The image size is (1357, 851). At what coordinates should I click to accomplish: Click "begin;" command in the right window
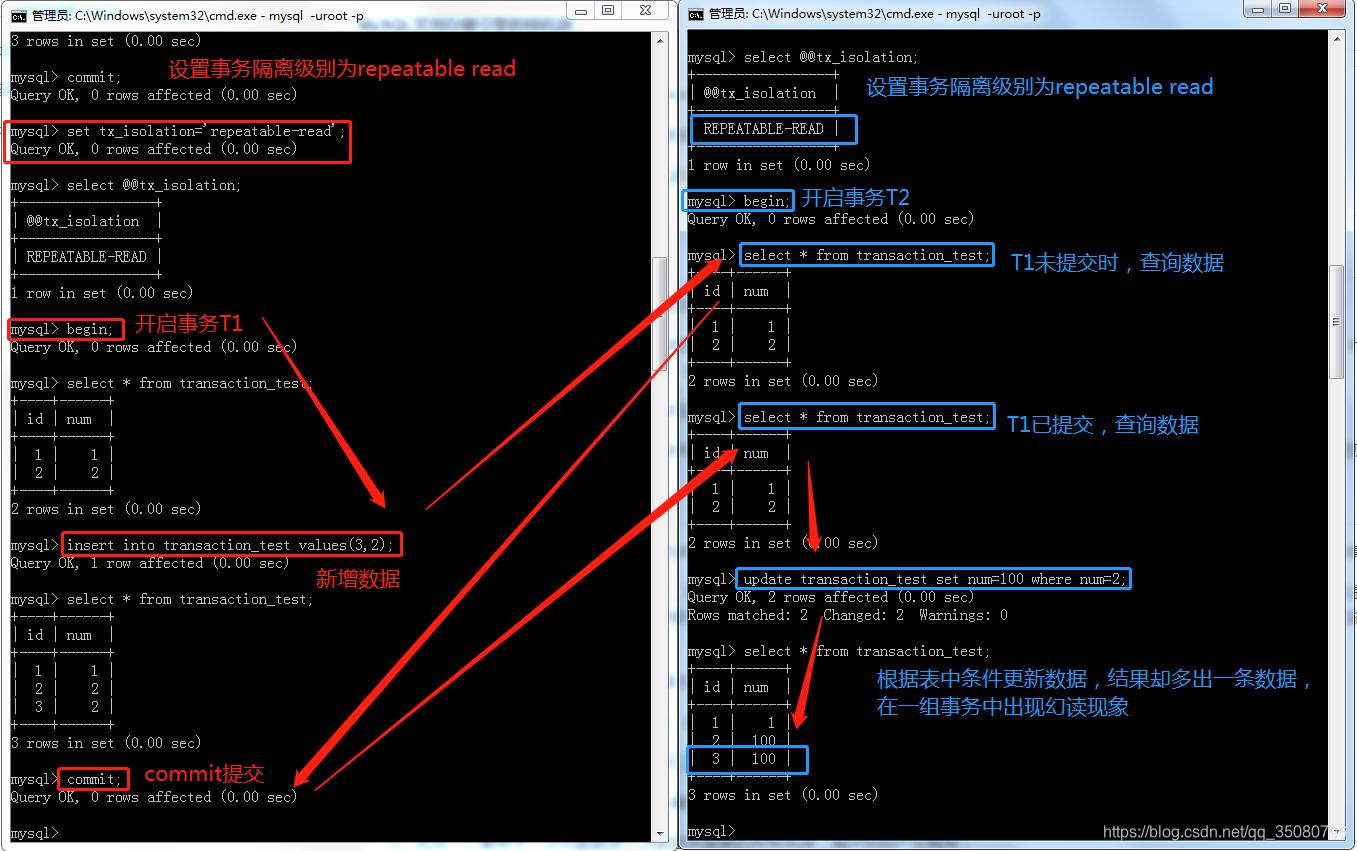click(739, 201)
